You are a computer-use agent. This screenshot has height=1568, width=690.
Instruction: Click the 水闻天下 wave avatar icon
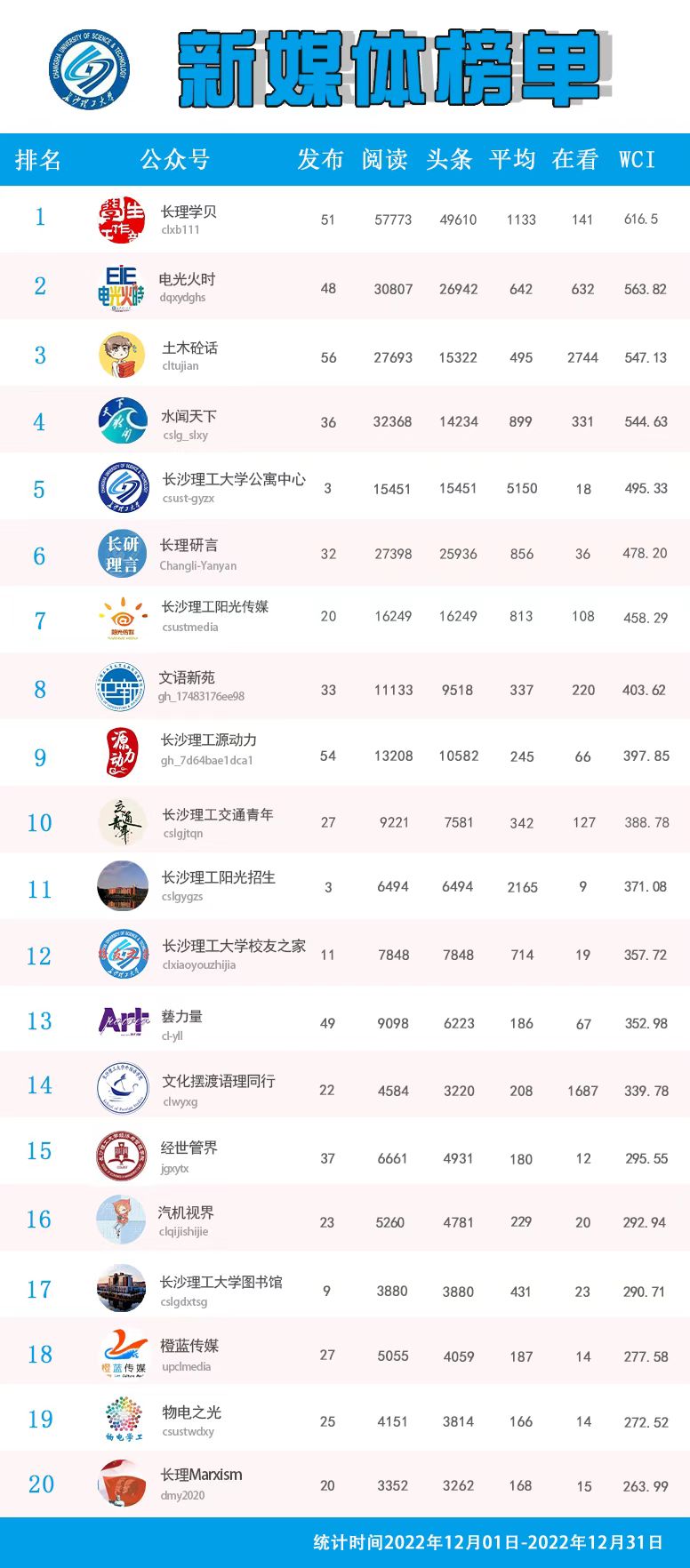[x=123, y=421]
